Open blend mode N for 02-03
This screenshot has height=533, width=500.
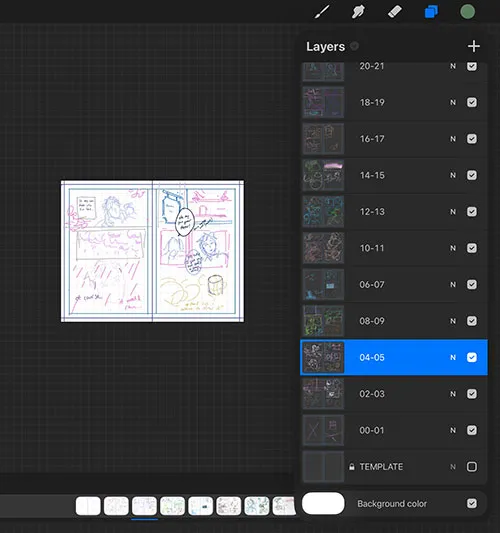point(453,394)
